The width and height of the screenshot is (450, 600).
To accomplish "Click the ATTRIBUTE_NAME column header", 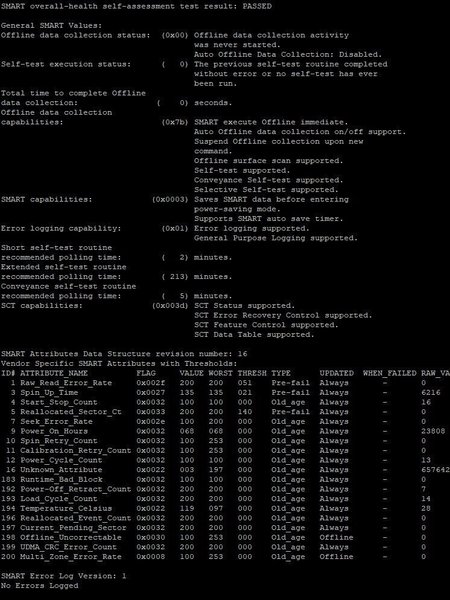I will [x=54, y=373].
